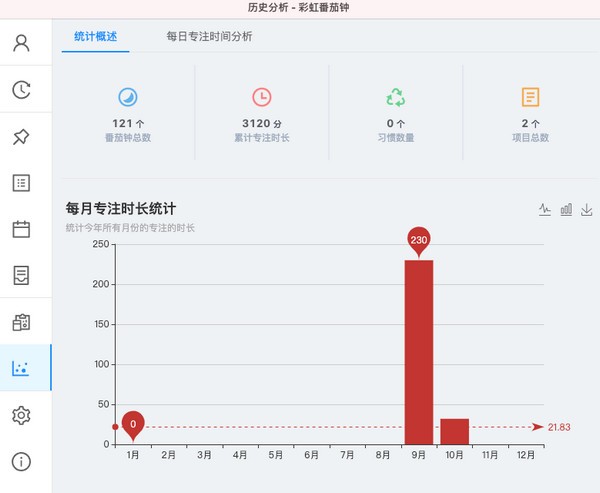This screenshot has height=493, width=600.
Task: Click the 12月 axis label
Action: [526, 455]
